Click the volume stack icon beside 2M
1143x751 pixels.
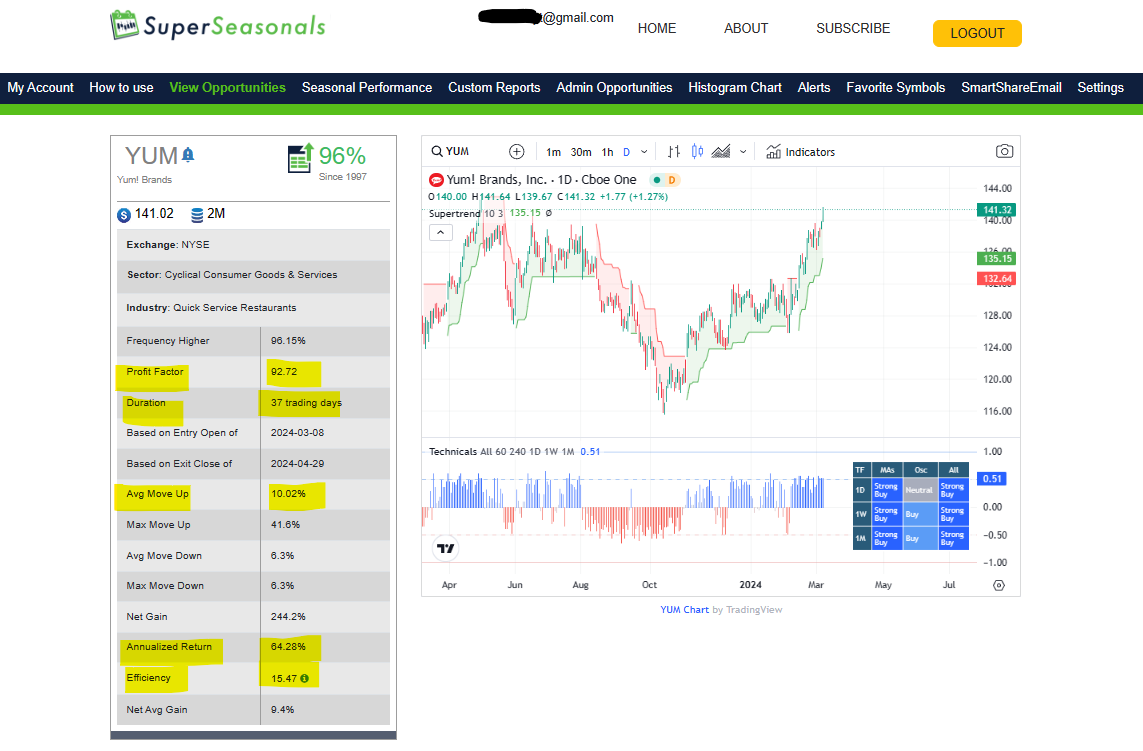197,215
